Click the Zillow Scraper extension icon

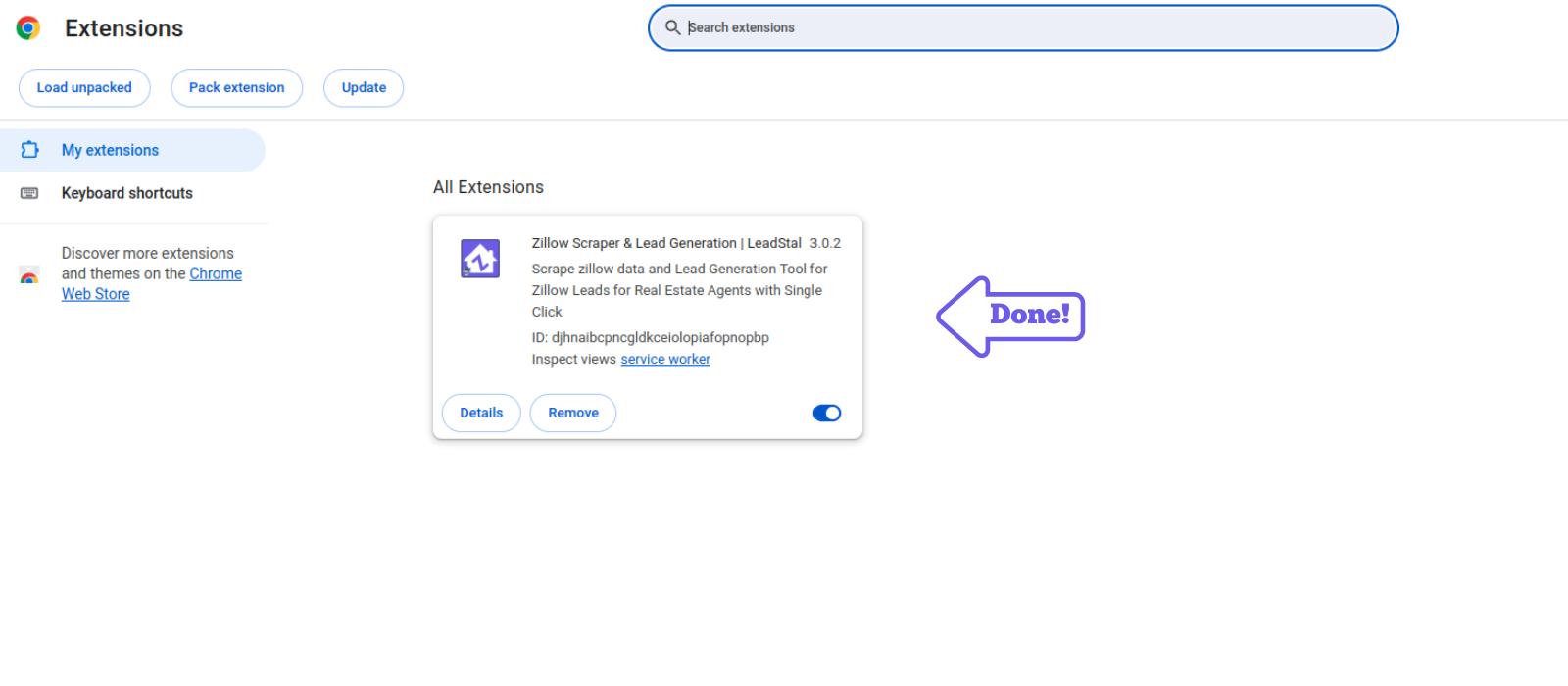click(x=480, y=259)
